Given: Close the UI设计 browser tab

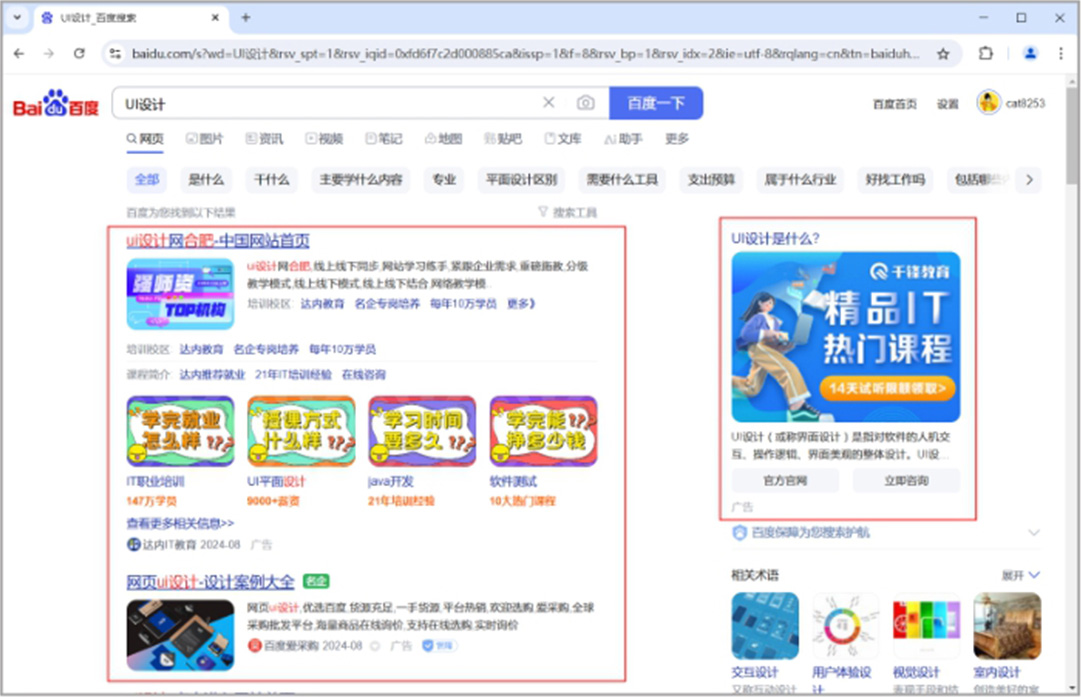Looking at the screenshot, I should 215,18.
